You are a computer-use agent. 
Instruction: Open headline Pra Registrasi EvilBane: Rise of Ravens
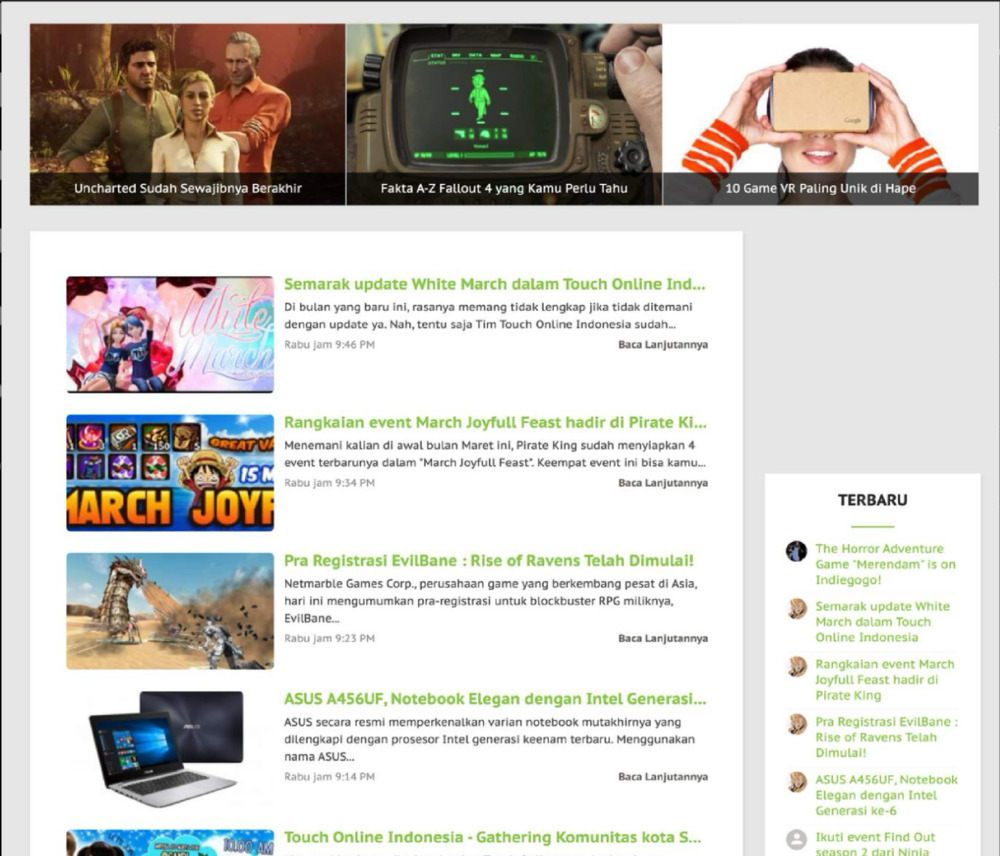coord(489,561)
